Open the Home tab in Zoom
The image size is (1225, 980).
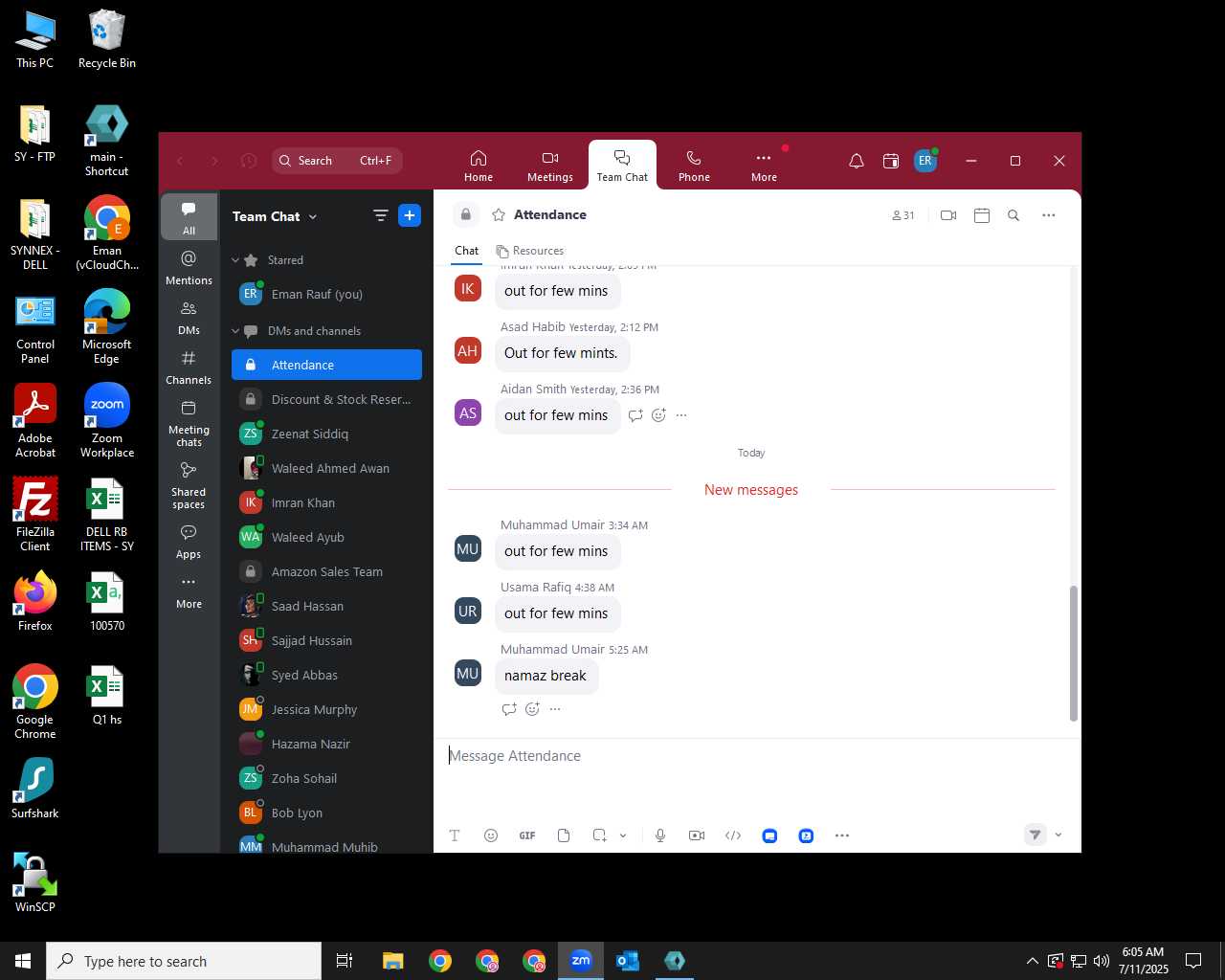coord(479,166)
